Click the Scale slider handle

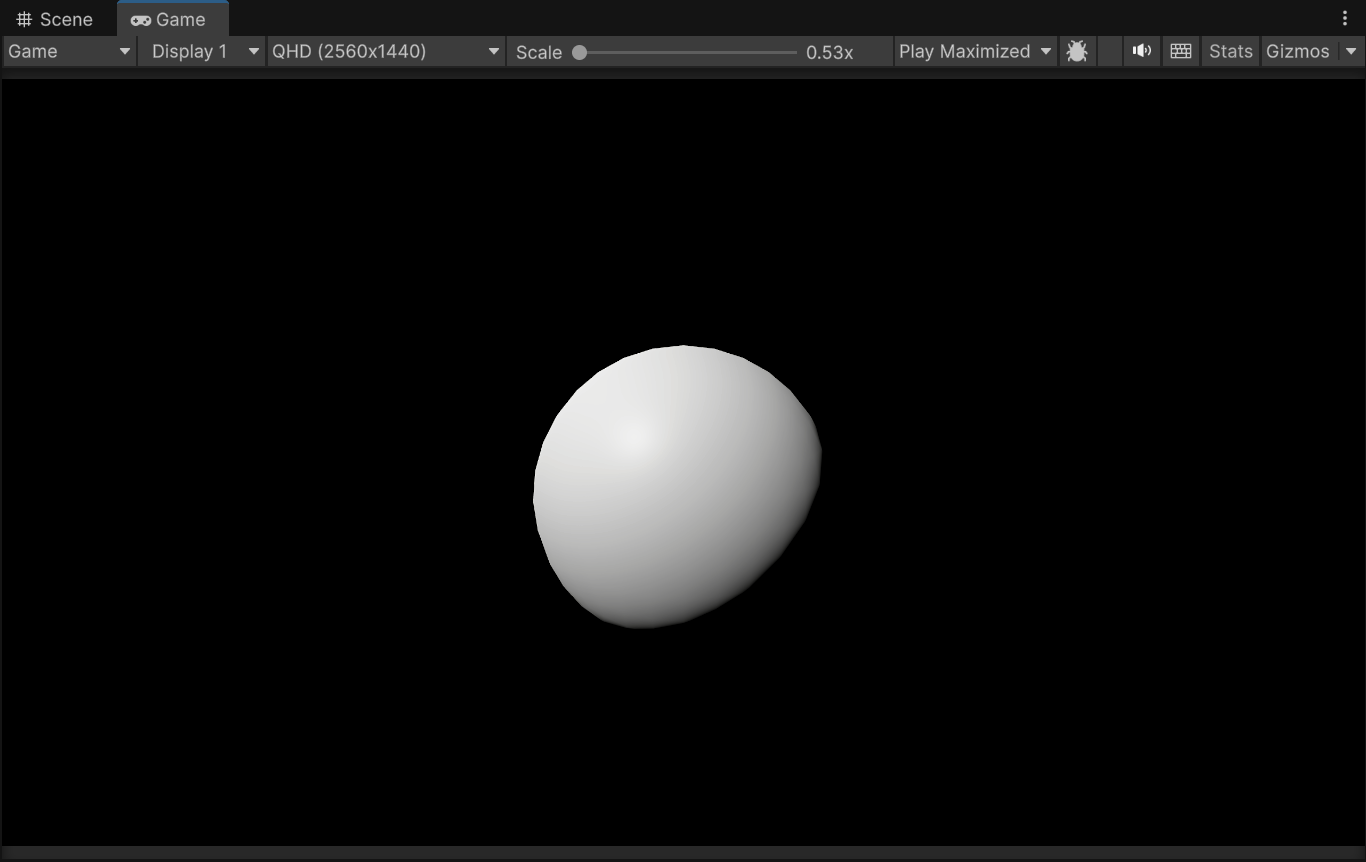pos(579,52)
